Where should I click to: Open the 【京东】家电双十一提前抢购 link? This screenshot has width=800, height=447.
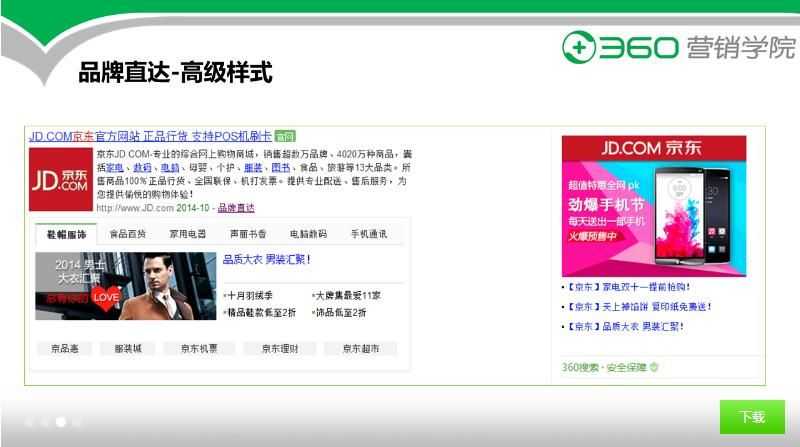628,287
